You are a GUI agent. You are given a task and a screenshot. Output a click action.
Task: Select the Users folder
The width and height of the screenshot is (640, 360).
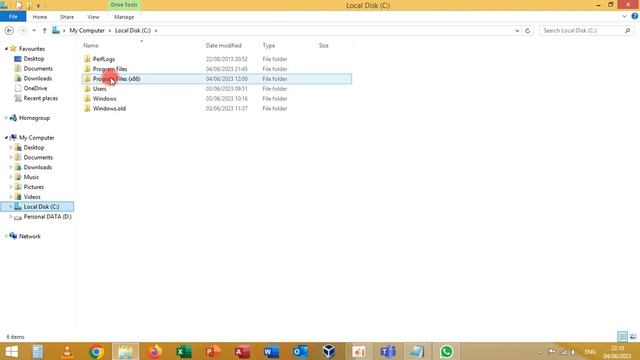coord(100,89)
